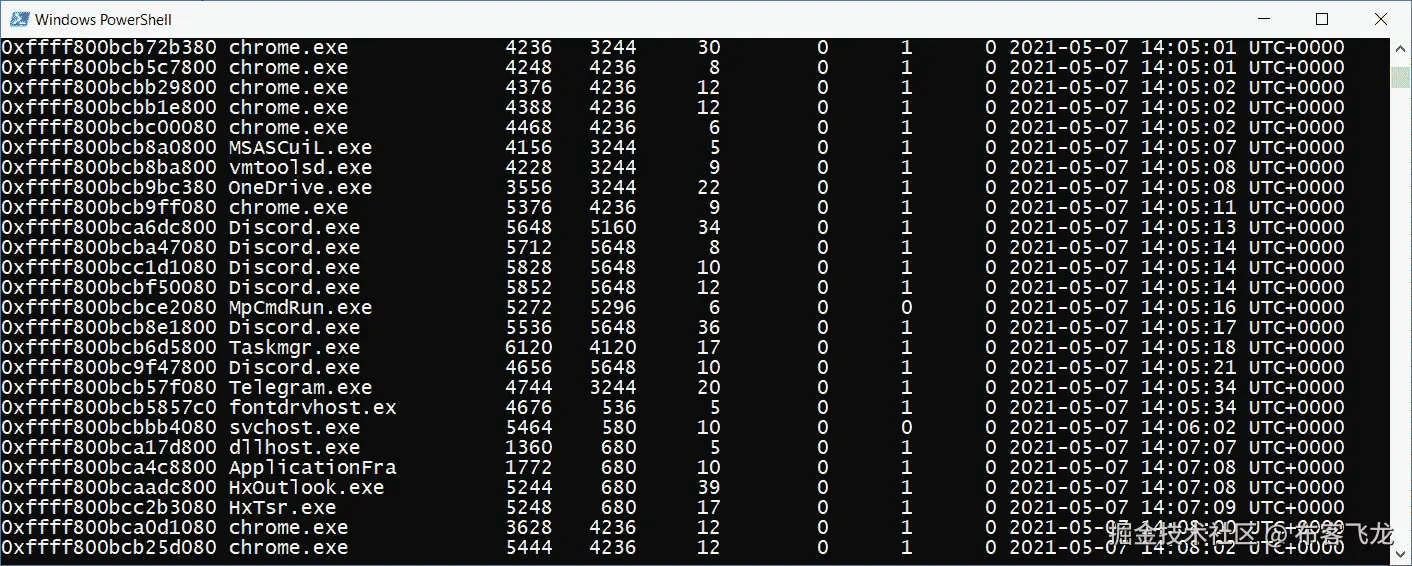Click the 'Windows PowerShell' title text
Image resolution: width=1412 pixels, height=566 pixels.
(x=103, y=19)
